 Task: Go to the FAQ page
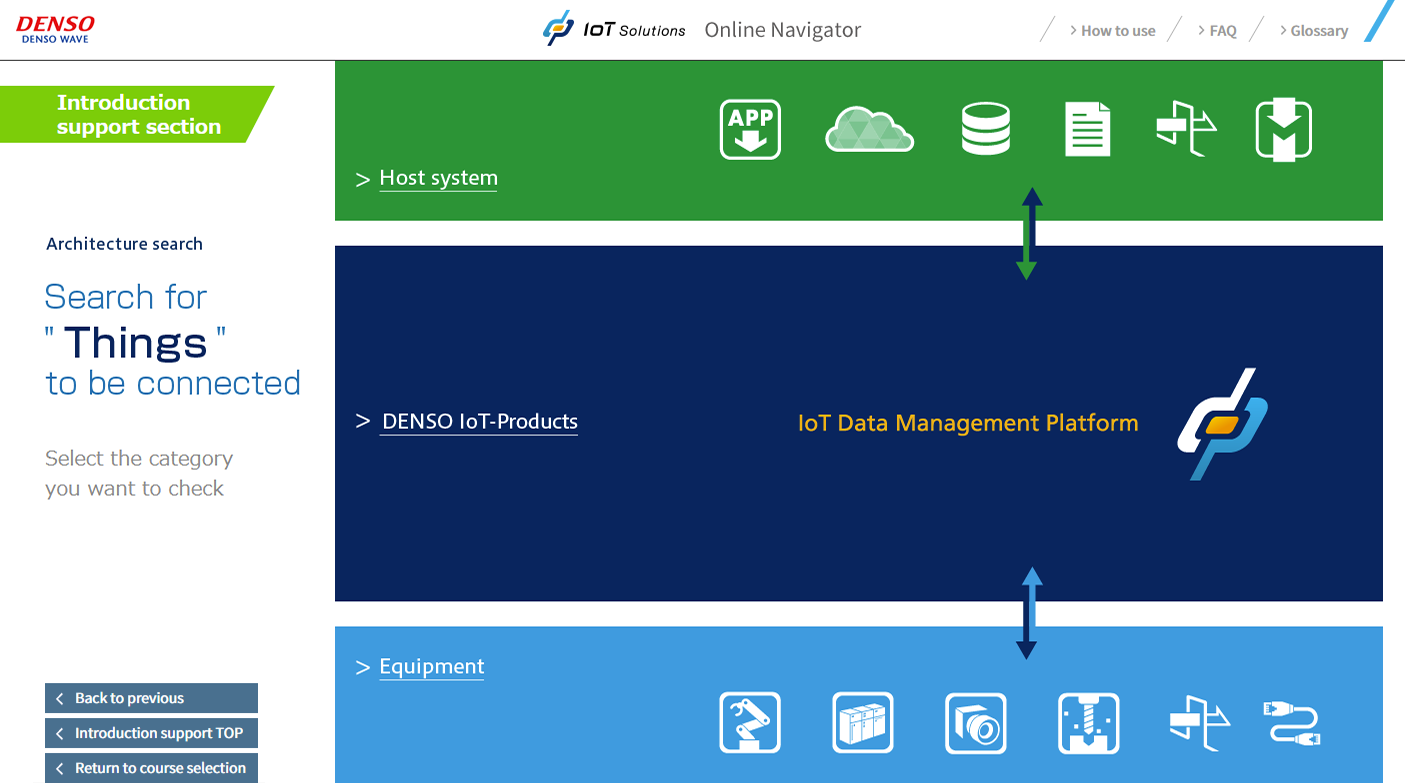click(x=1222, y=31)
